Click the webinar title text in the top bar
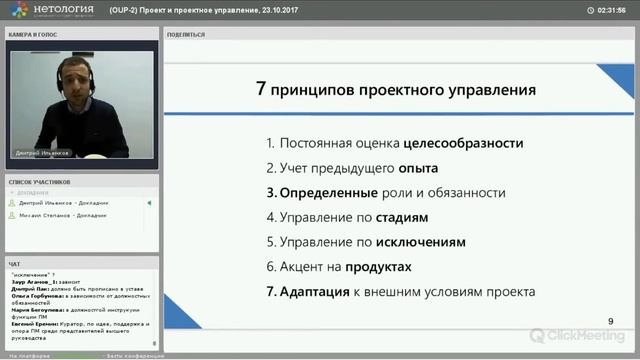 tap(204, 10)
